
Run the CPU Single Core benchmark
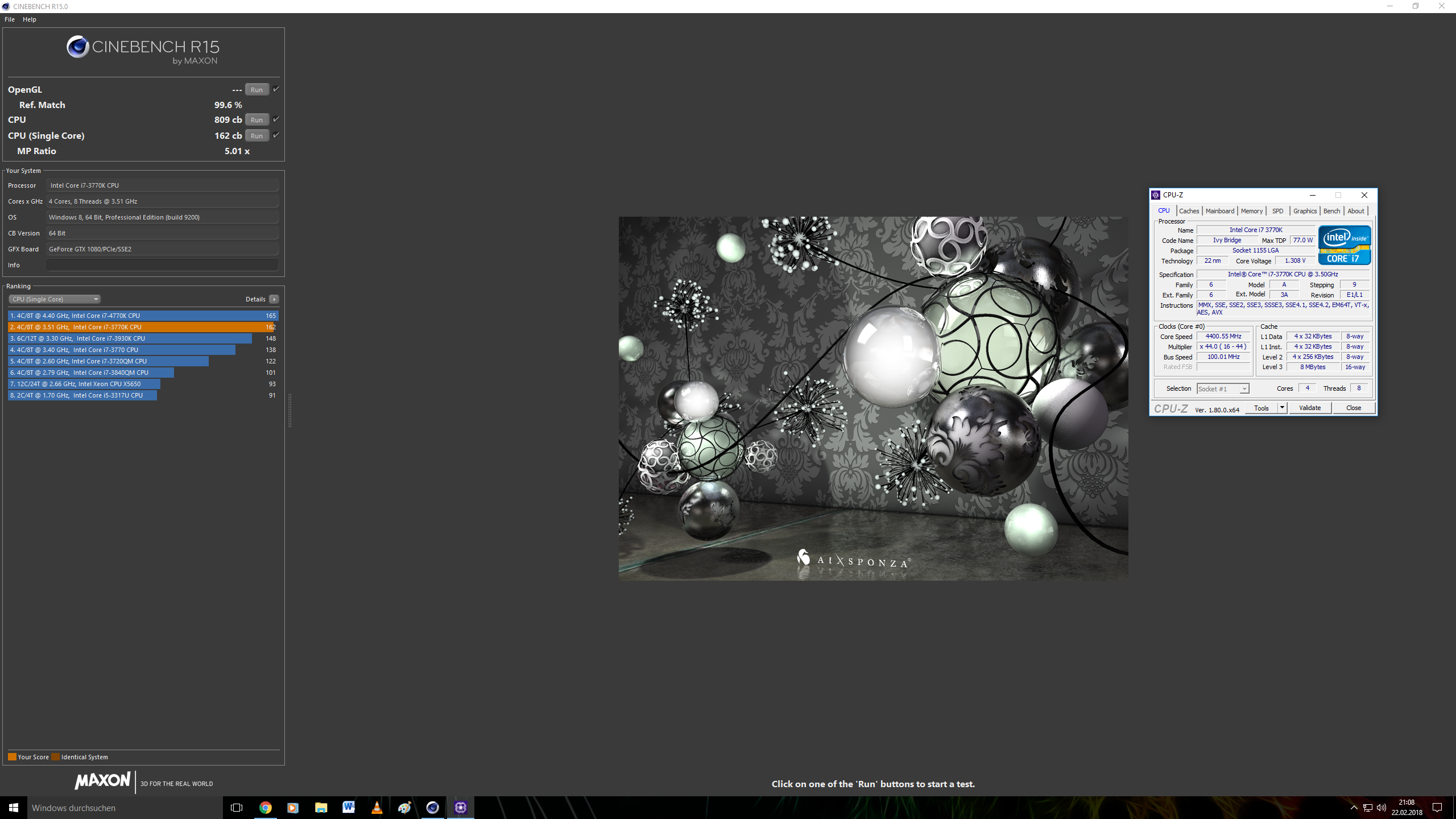point(257,135)
